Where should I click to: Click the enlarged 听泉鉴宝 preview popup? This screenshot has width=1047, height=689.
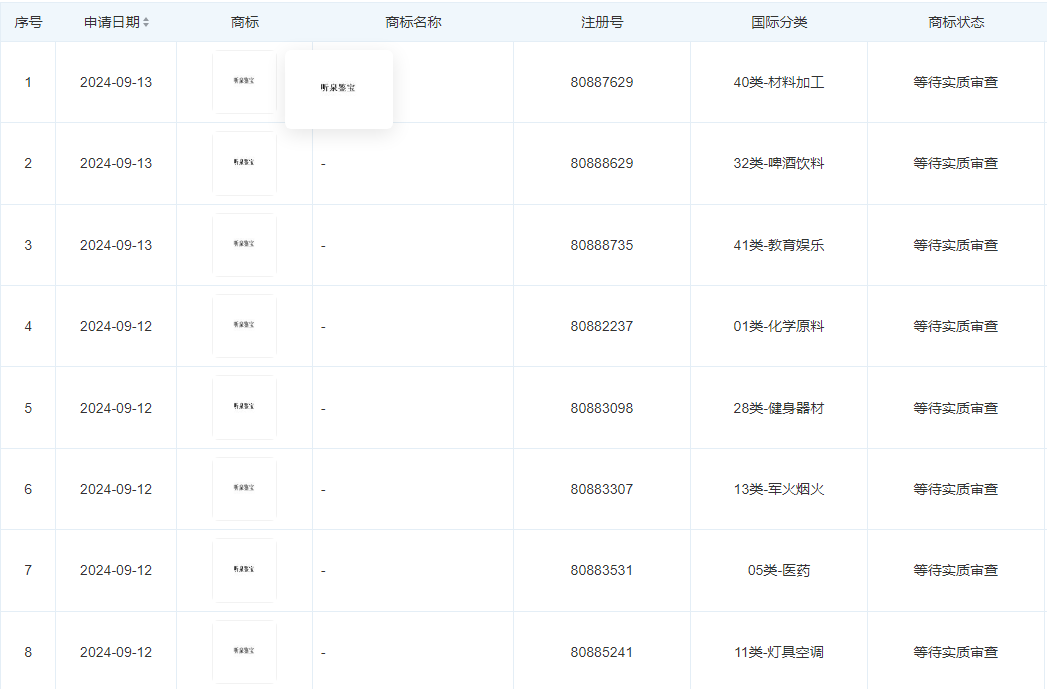(x=339, y=89)
